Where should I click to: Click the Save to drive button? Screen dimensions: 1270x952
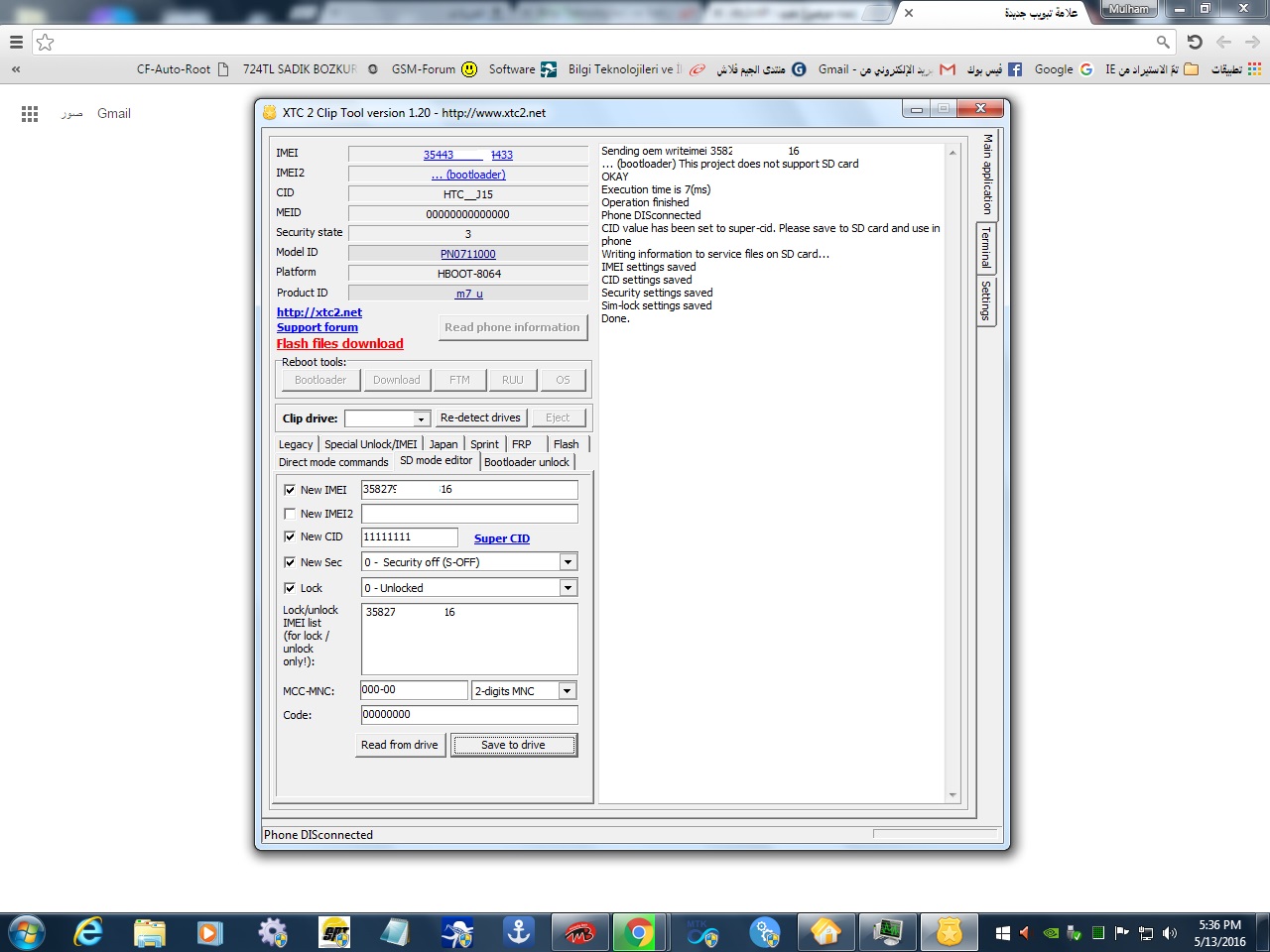[x=514, y=745]
